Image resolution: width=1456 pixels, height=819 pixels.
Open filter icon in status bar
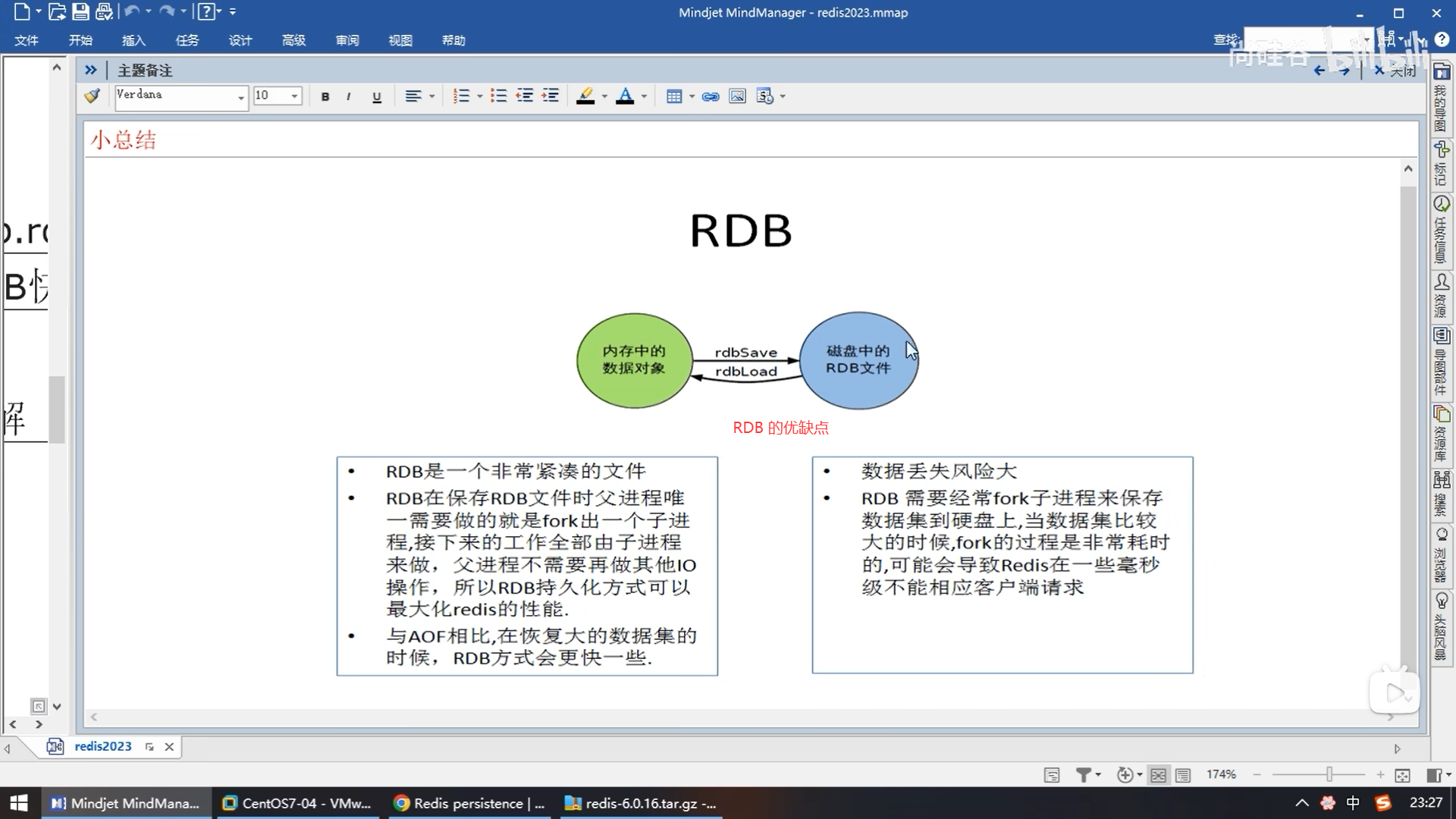(x=1084, y=774)
